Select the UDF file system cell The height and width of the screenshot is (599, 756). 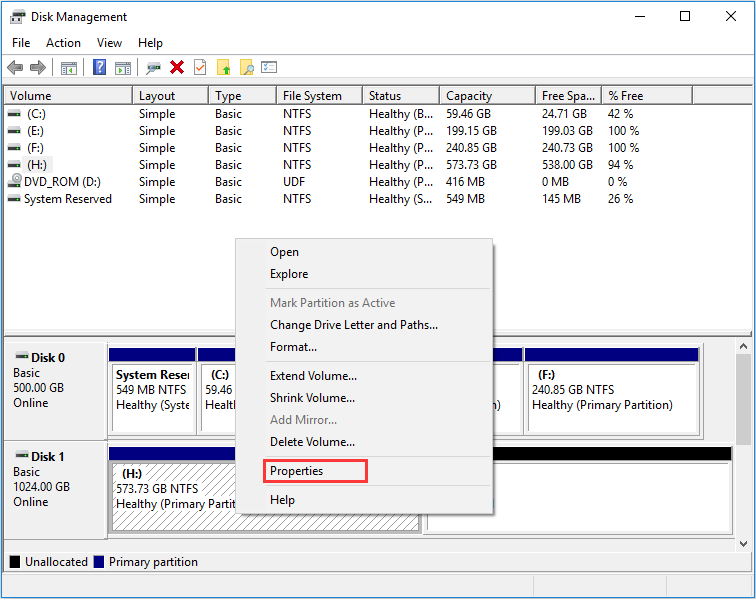coord(294,182)
